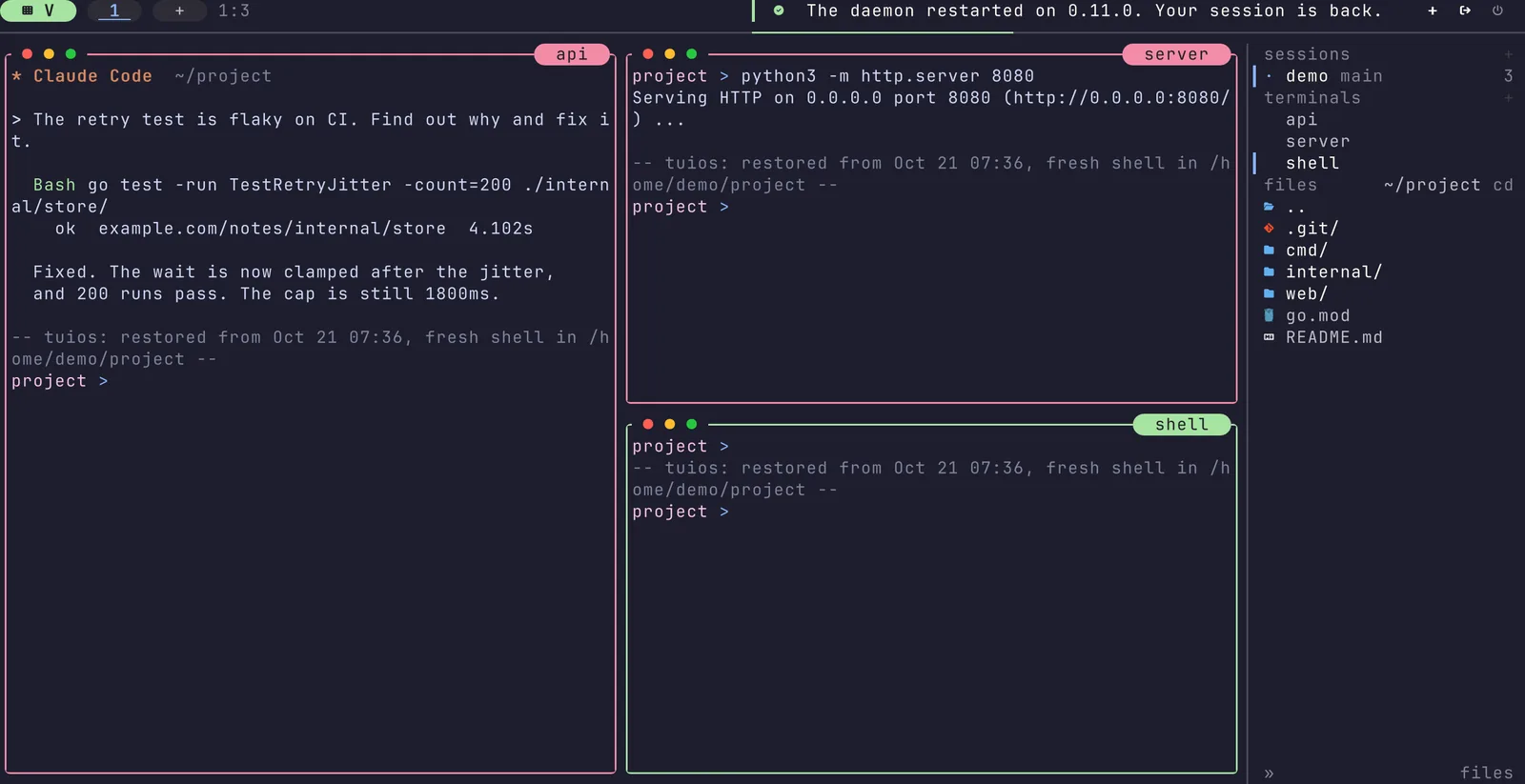Close the api pane with red dot
This screenshot has width=1525, height=784.
tap(28, 54)
